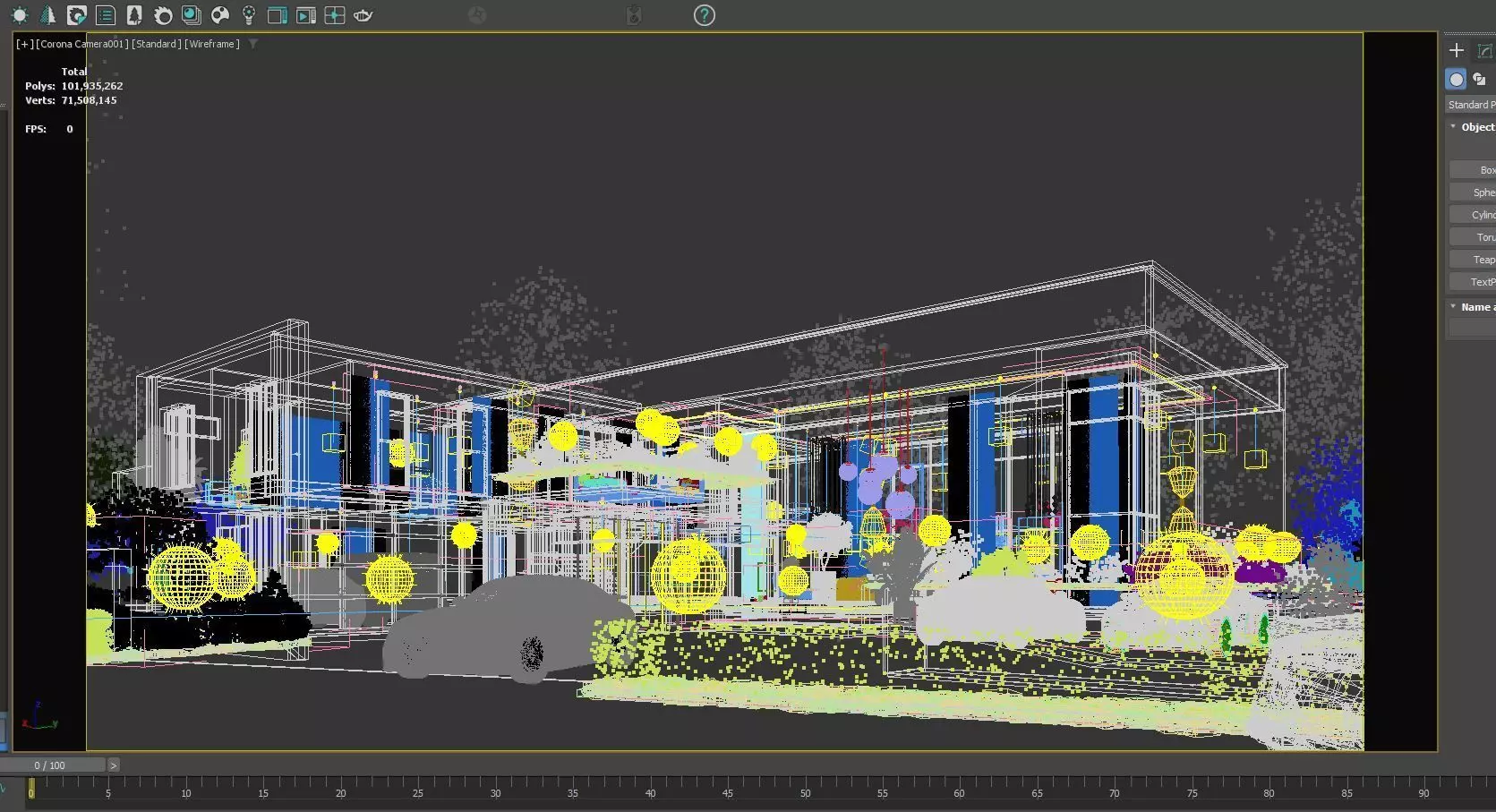The height and width of the screenshot is (812, 1496).
Task: Click the tree-on-page proxy icon
Action: coord(134,15)
